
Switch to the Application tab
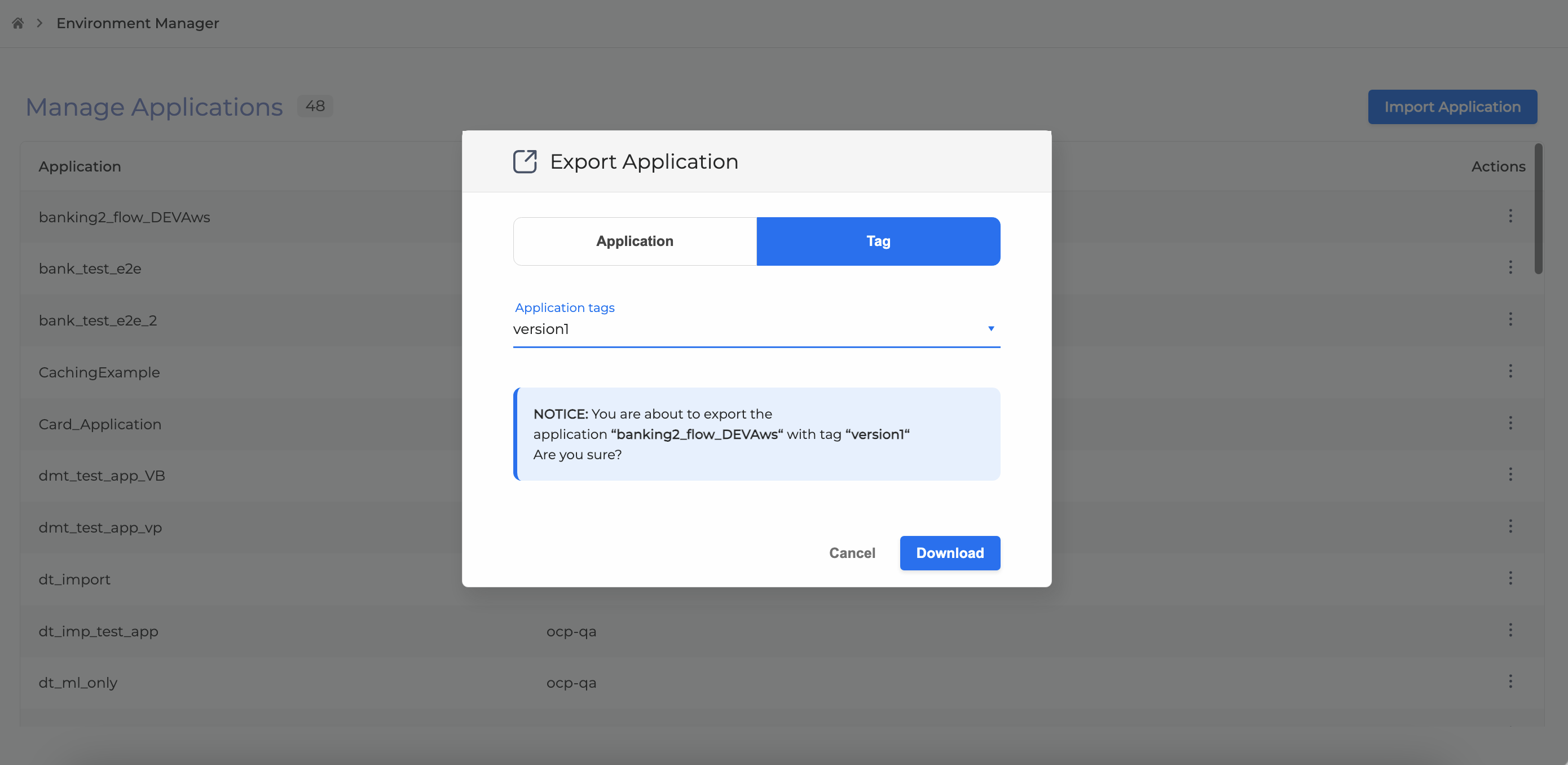(x=635, y=241)
